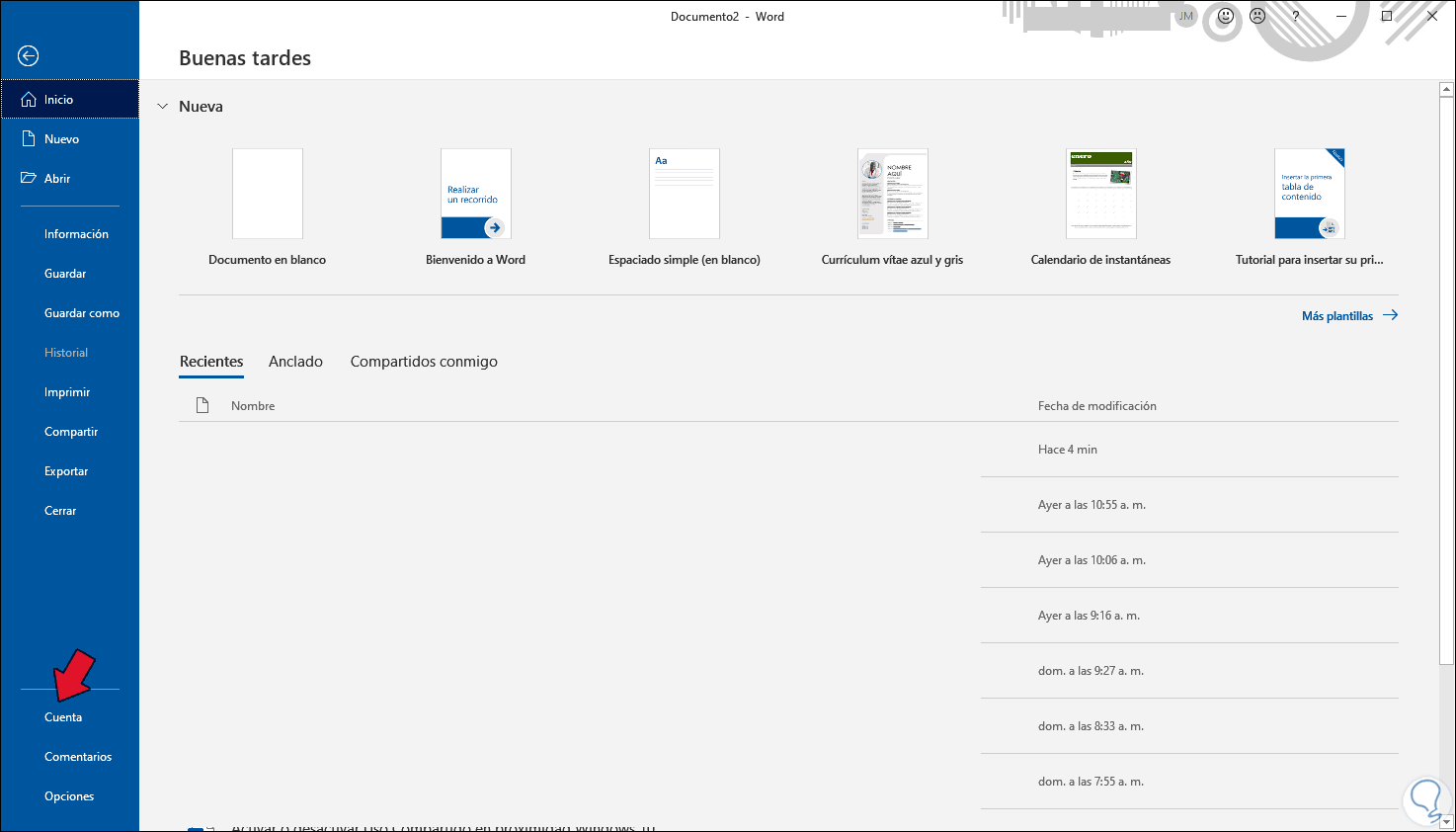Switch to the Recientes tab

click(211, 362)
